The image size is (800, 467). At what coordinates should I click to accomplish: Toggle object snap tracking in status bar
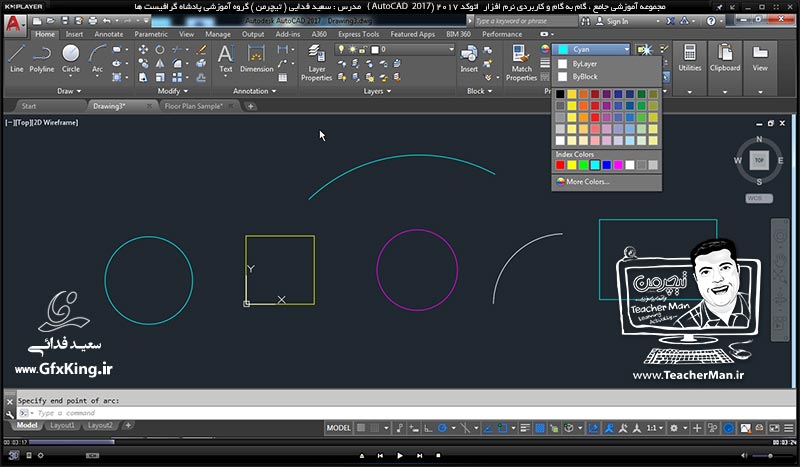click(x=488, y=428)
